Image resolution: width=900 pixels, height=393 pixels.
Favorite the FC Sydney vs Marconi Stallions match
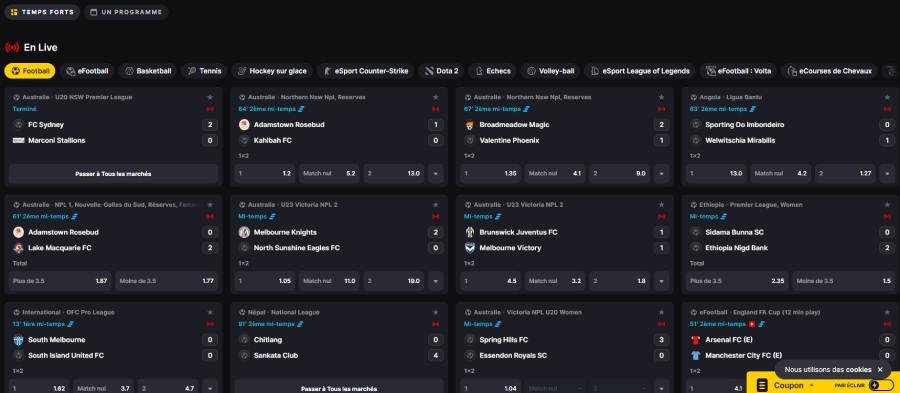pos(210,97)
